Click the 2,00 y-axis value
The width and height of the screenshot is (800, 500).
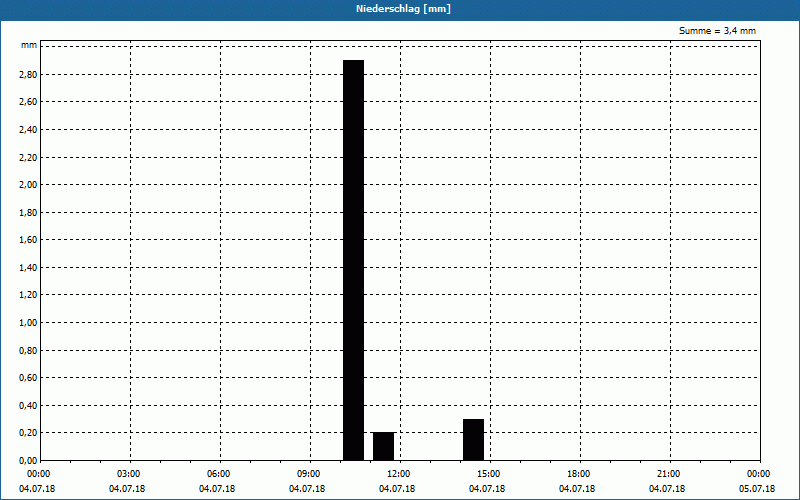point(28,185)
